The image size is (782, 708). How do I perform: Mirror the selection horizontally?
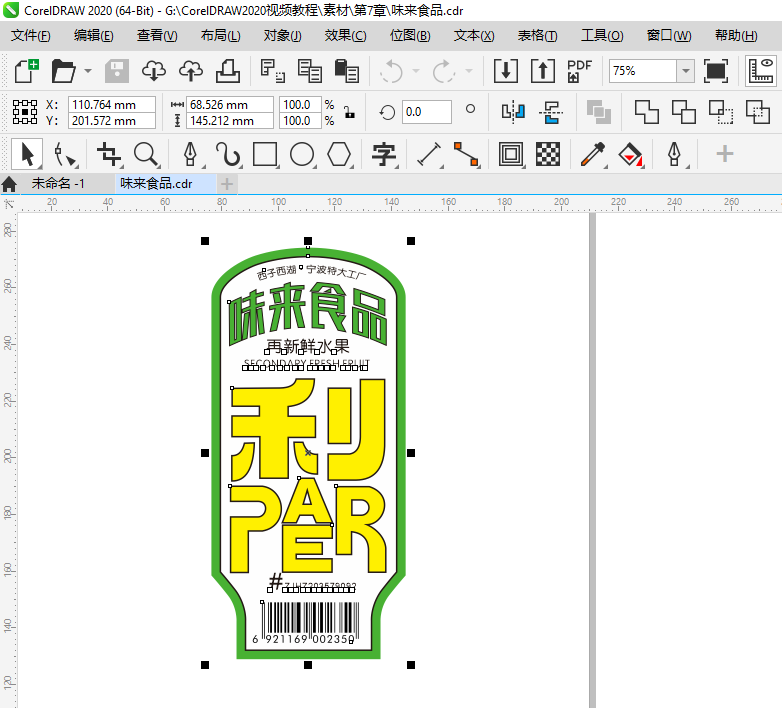pos(513,112)
